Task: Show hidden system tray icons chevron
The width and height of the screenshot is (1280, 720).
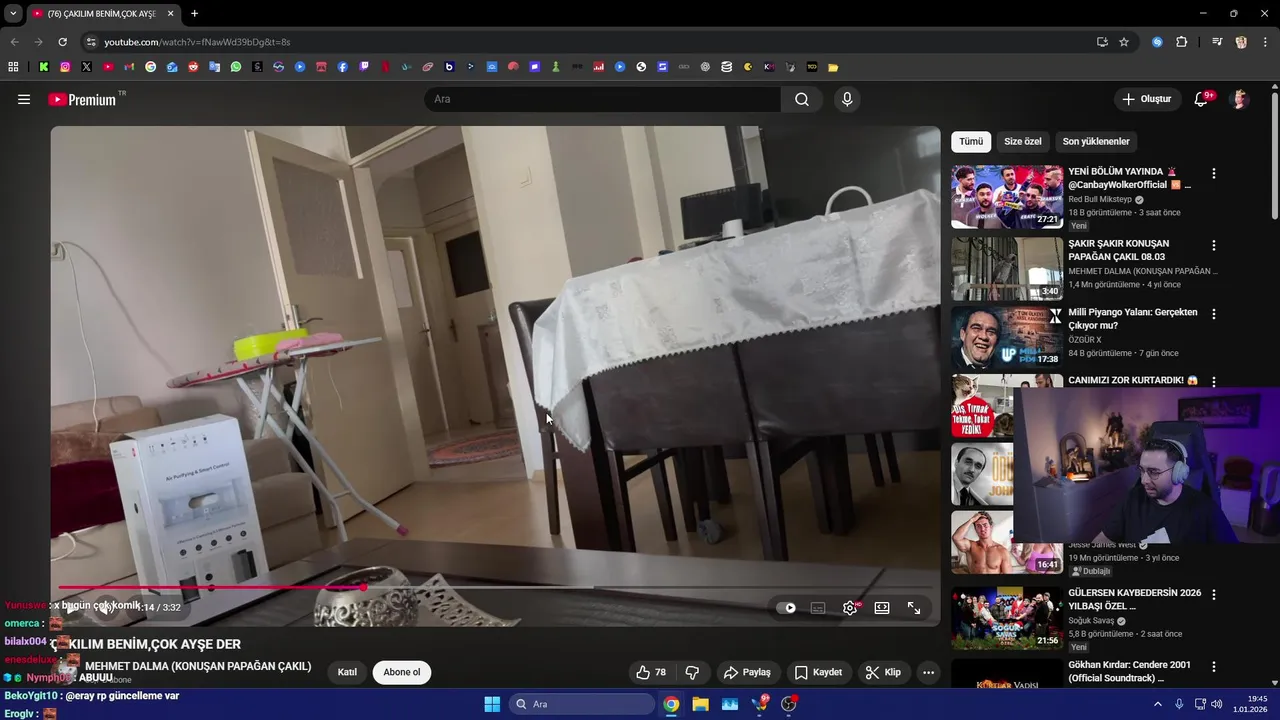Action: (x=1158, y=704)
